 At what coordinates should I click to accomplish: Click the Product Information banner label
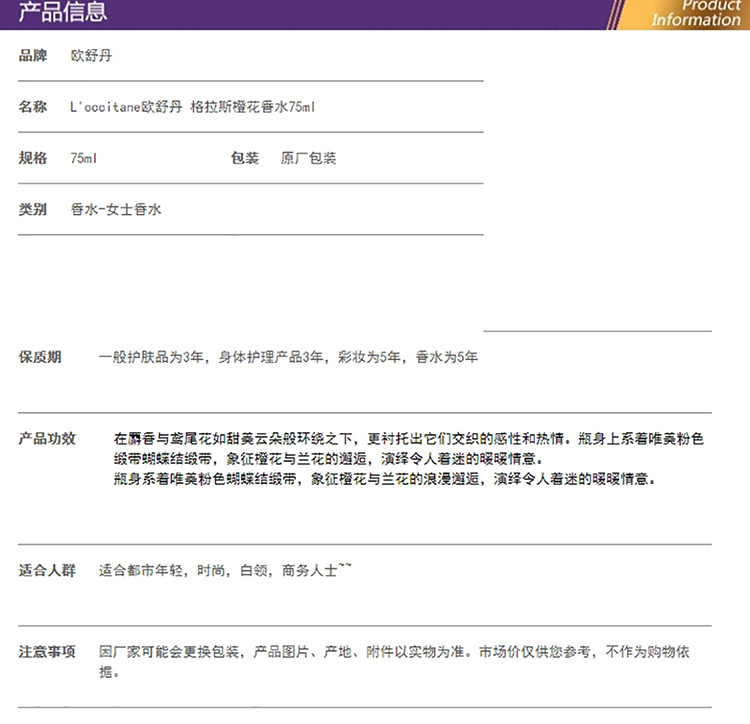[696, 13]
